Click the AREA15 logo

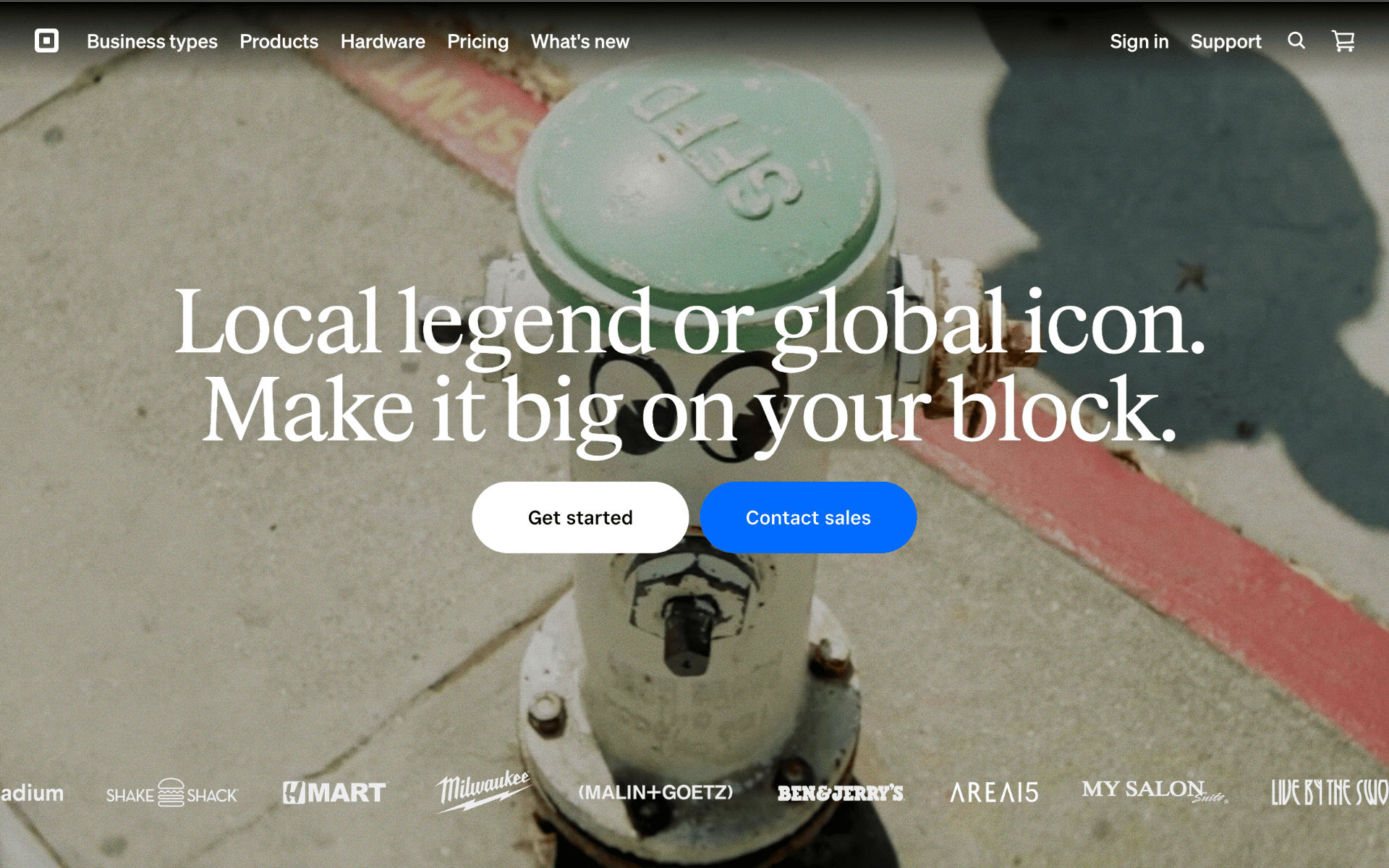point(994,793)
